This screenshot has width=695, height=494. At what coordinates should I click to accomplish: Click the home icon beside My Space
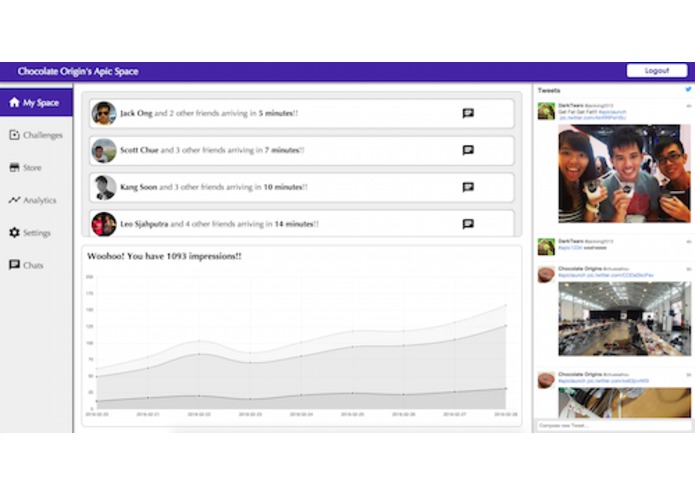14,102
